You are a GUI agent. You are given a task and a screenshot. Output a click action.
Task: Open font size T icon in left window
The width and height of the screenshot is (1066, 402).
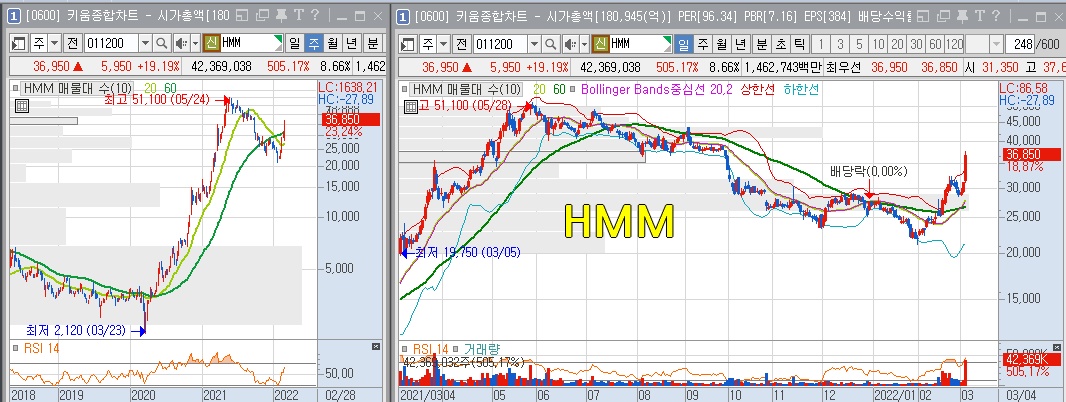tap(297, 16)
